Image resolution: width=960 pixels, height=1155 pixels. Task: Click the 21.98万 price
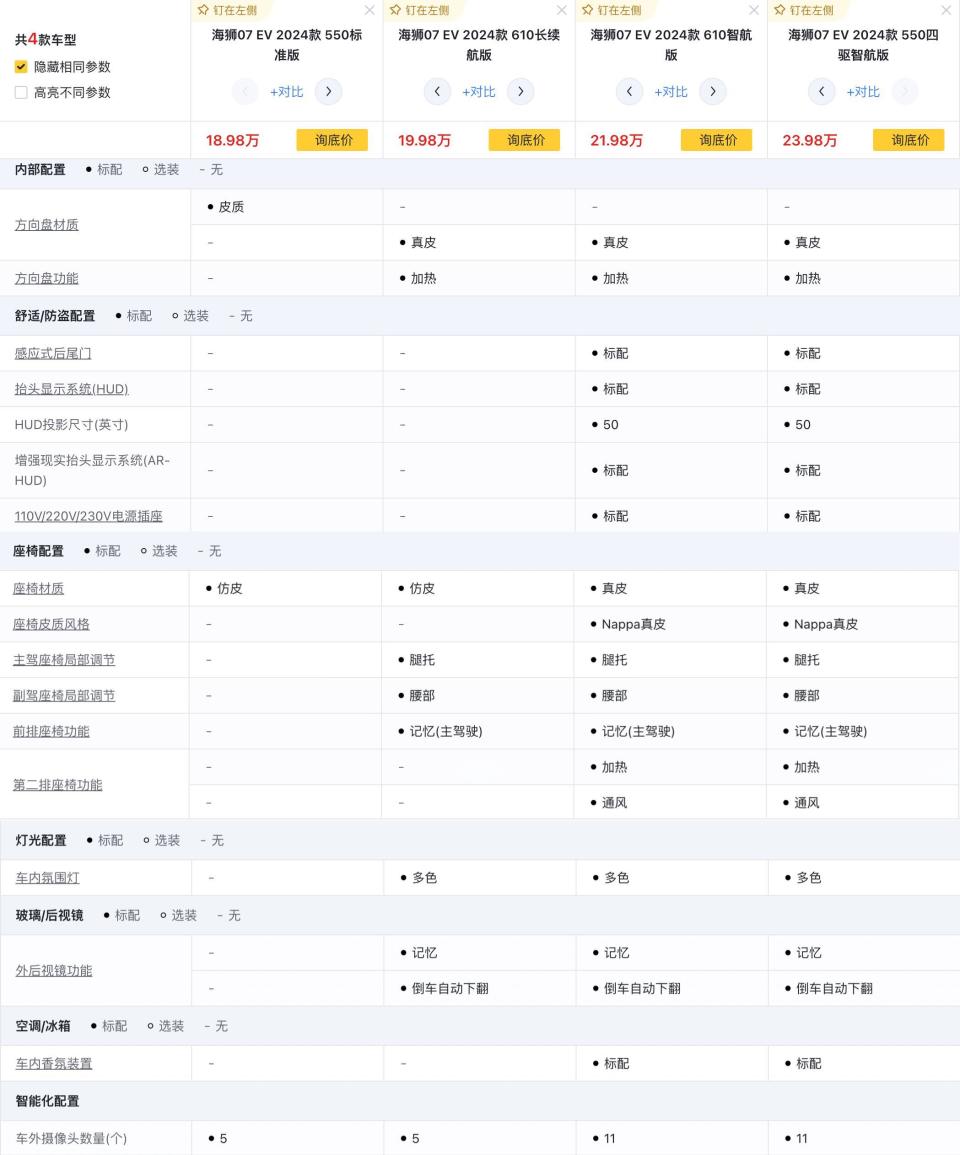(x=617, y=140)
